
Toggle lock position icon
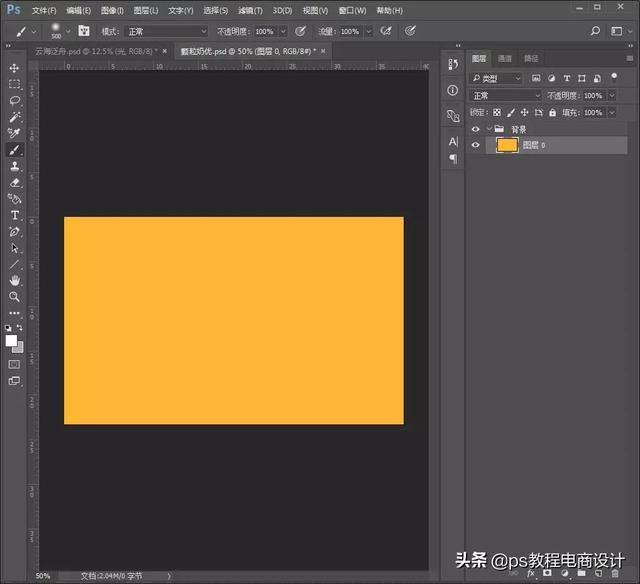pos(524,113)
